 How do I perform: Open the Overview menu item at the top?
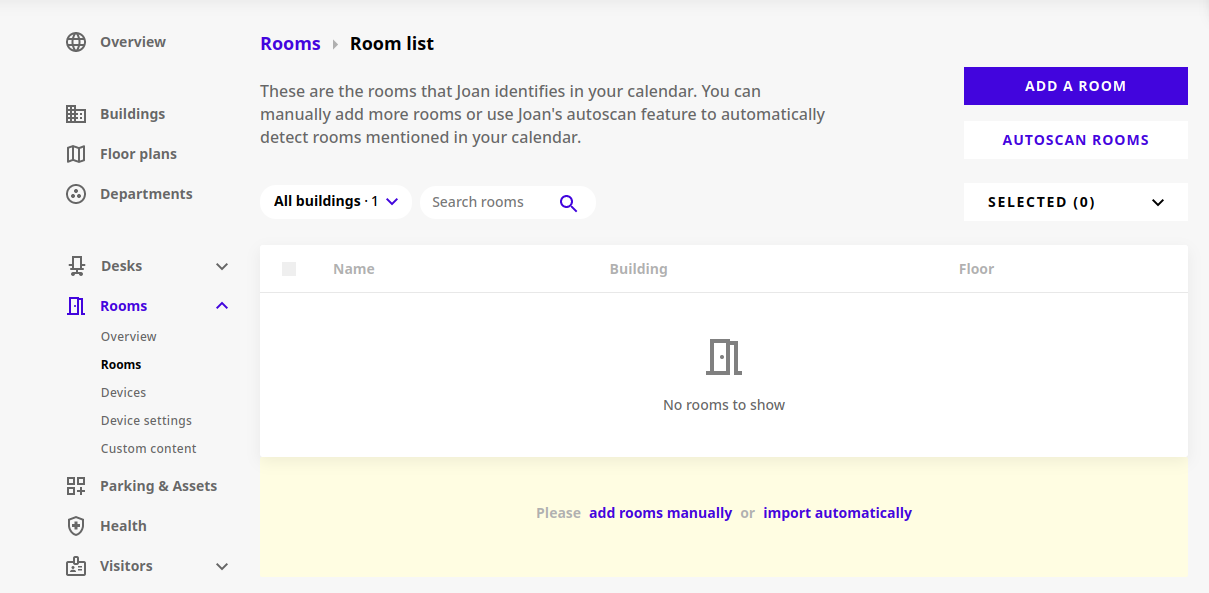[133, 42]
